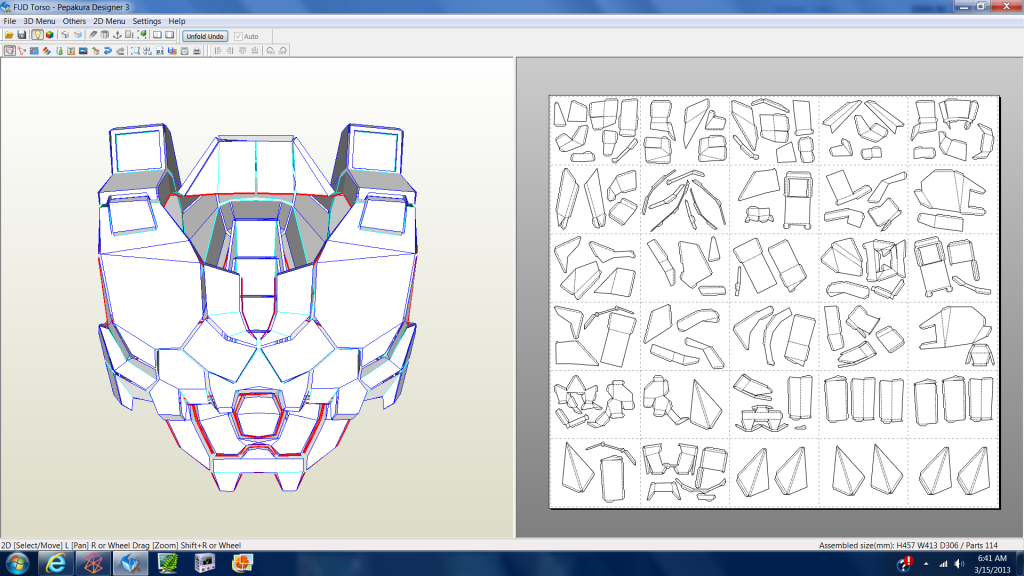
Task: Open the Settings menu
Action: pyautogui.click(x=146, y=21)
